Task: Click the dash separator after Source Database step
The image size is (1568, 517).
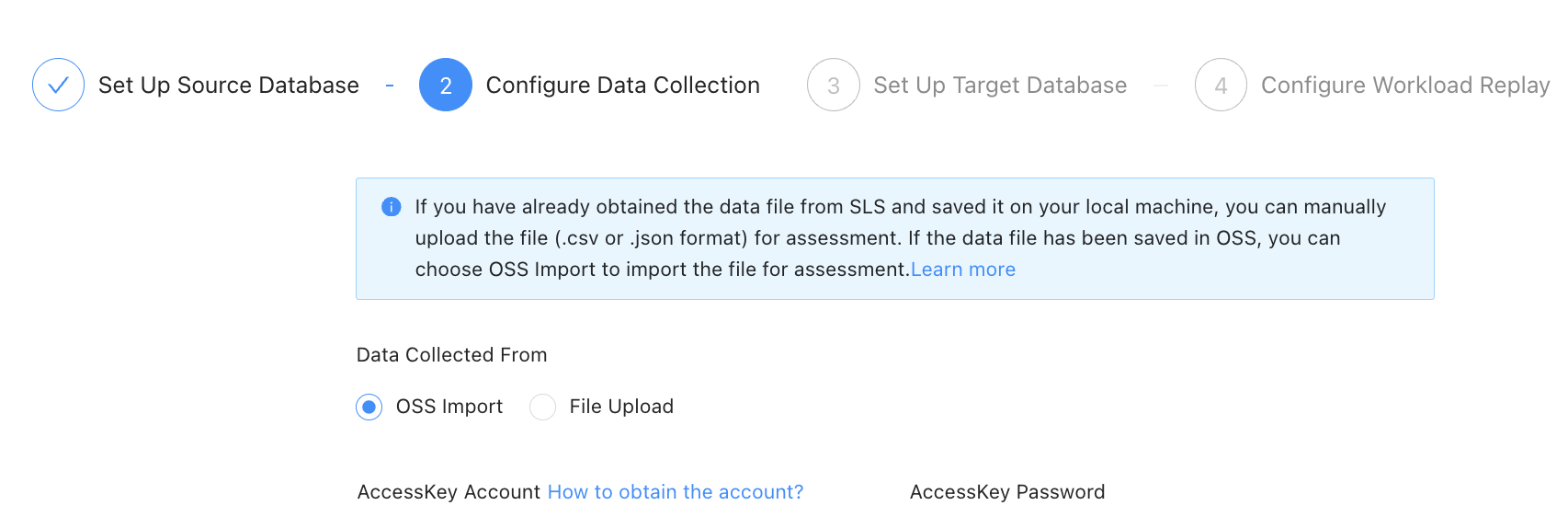Action: pos(390,85)
